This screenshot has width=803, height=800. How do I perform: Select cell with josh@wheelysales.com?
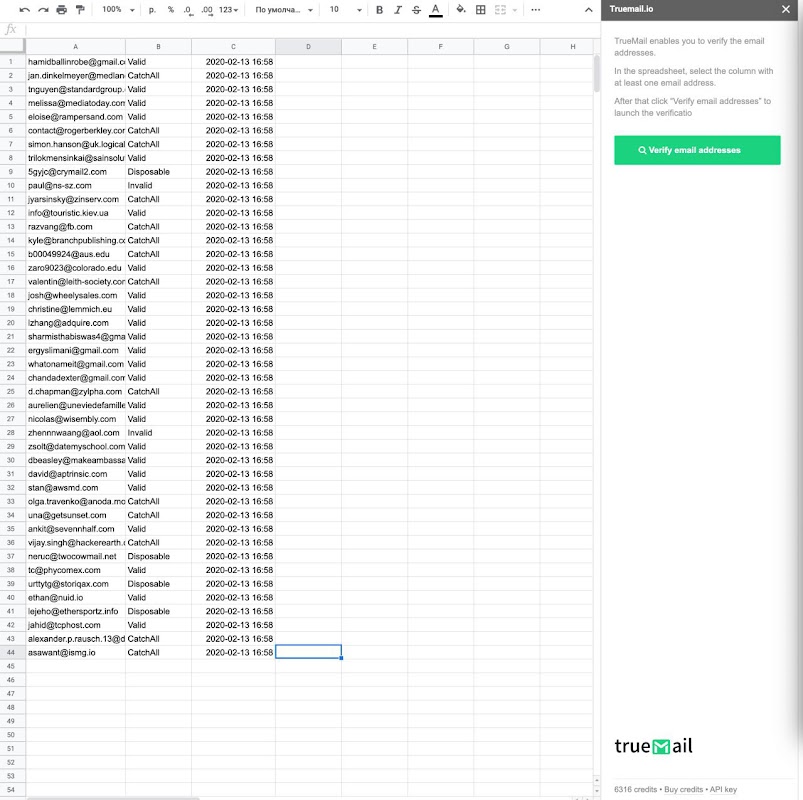click(75, 296)
